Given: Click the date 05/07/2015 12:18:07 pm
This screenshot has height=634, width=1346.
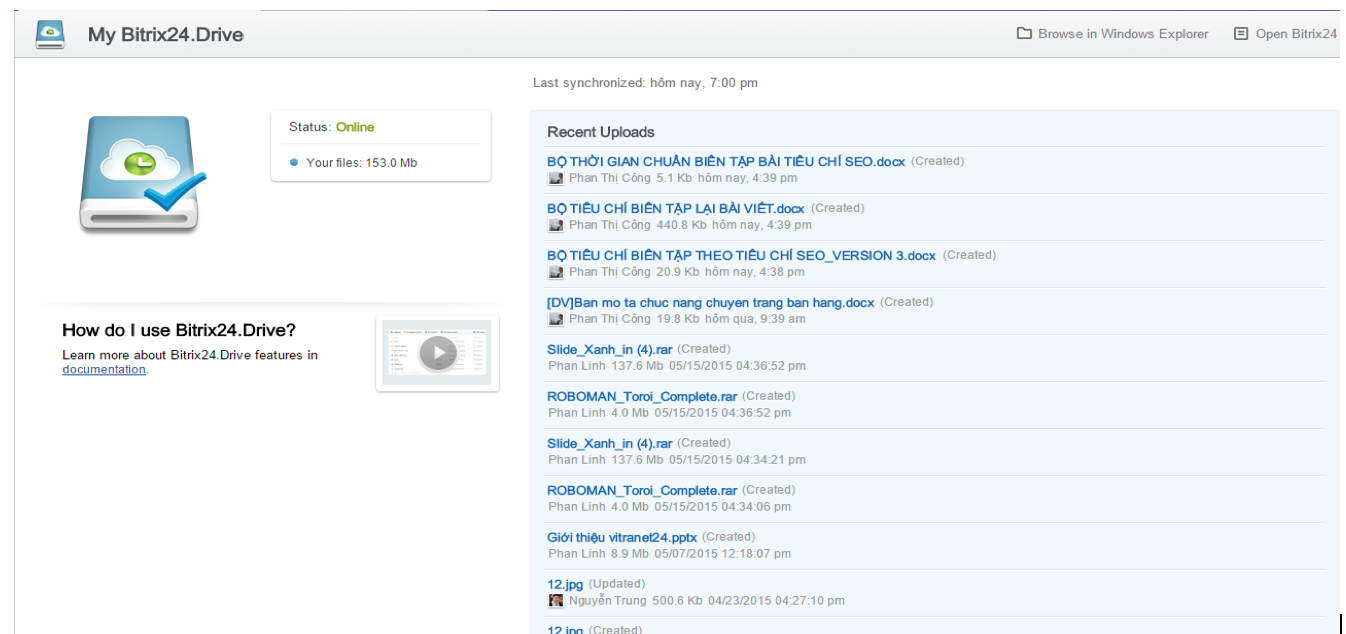Looking at the screenshot, I should [722, 554].
